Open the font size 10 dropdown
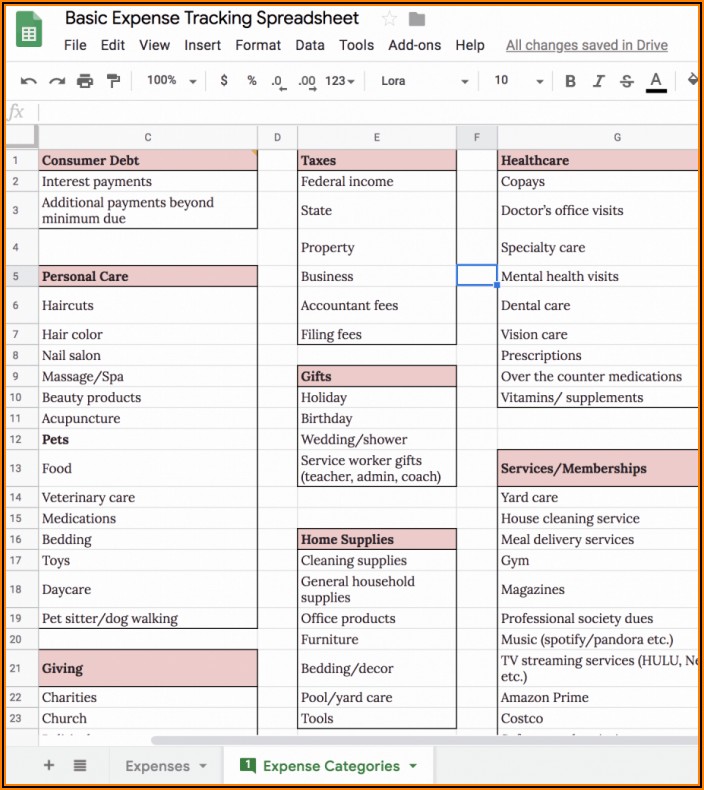704x790 pixels. click(x=518, y=81)
